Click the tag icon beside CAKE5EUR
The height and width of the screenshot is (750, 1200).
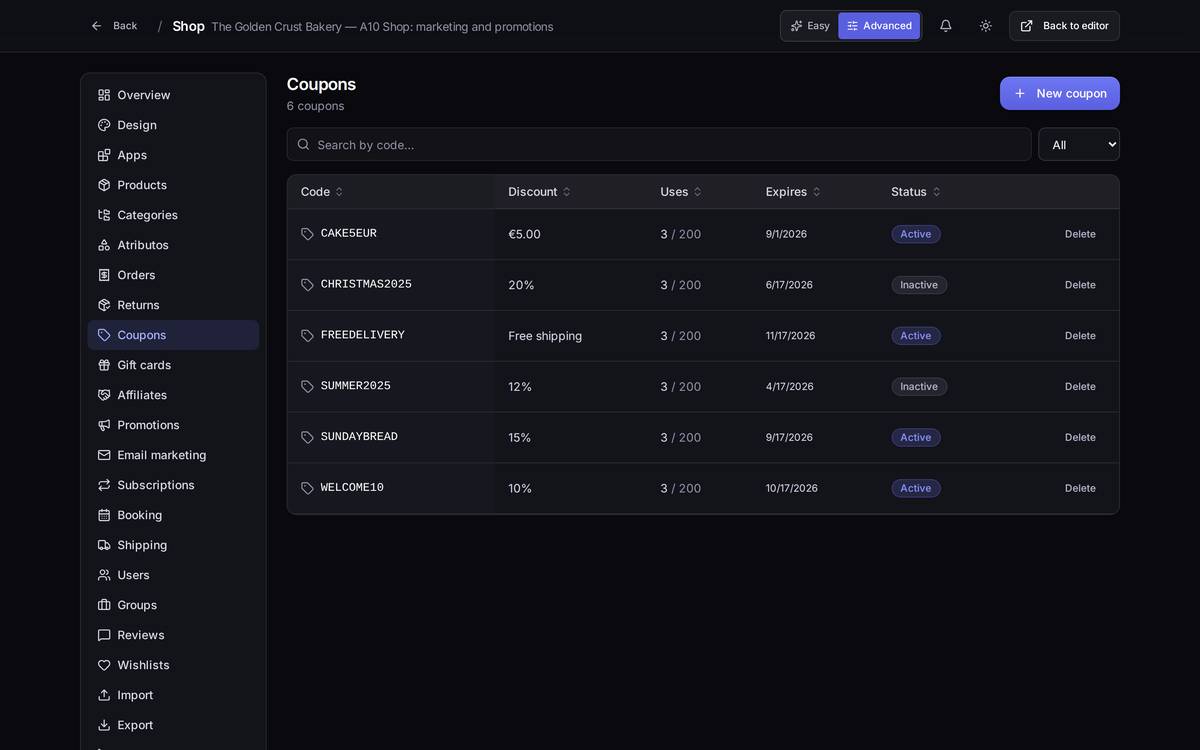click(x=307, y=234)
